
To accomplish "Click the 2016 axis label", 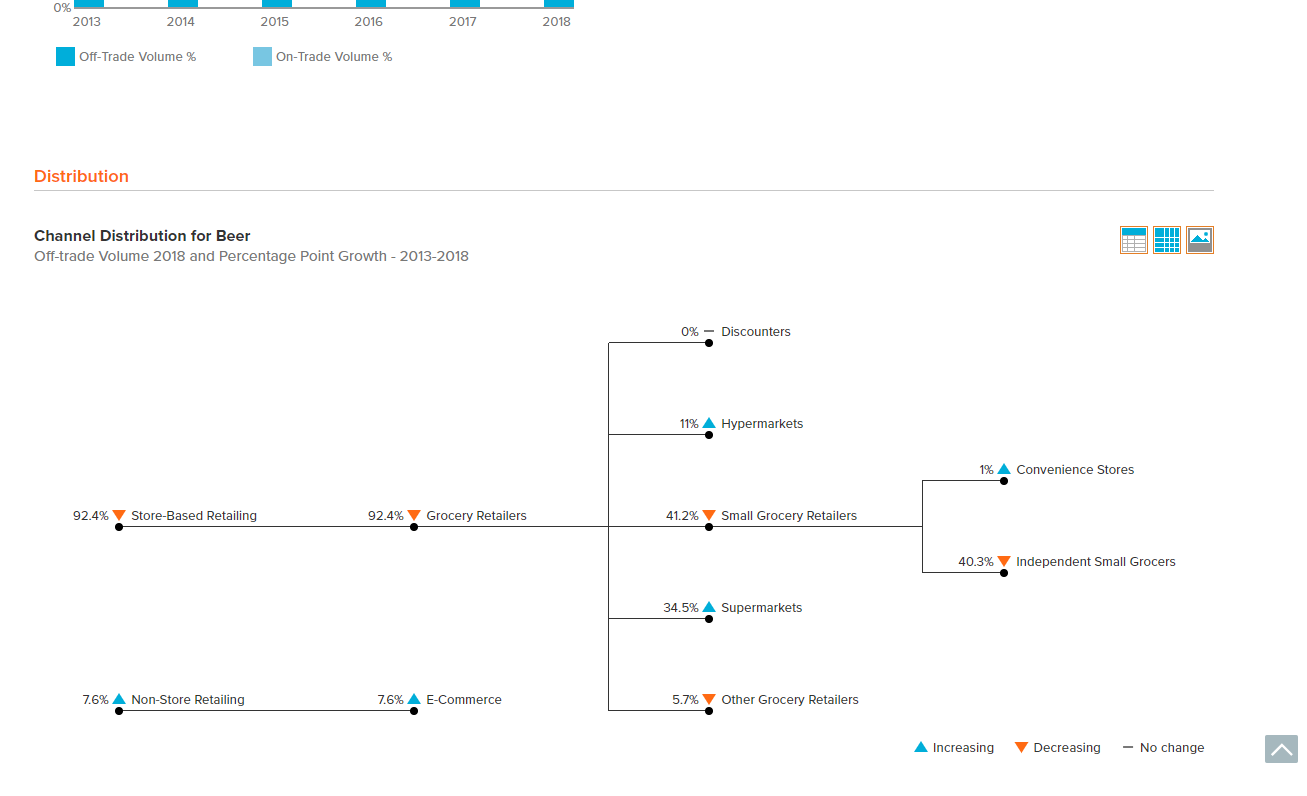I will (369, 22).
